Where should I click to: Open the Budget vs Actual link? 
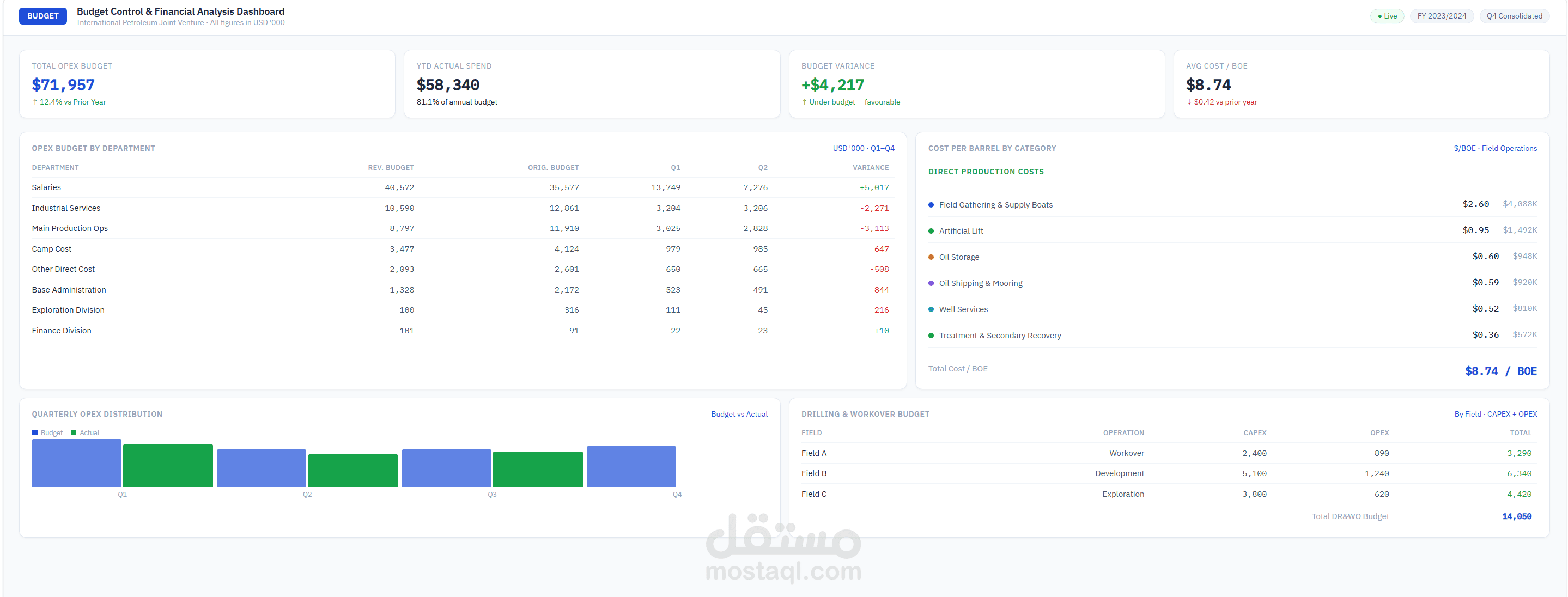click(x=739, y=414)
